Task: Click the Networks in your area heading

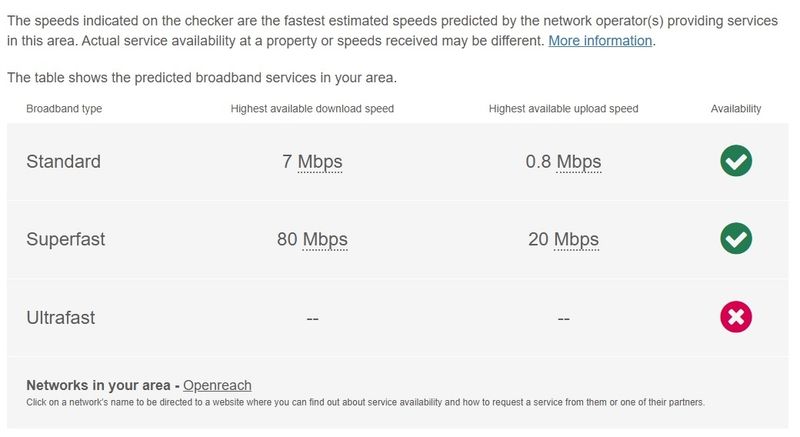Action: click(98, 385)
